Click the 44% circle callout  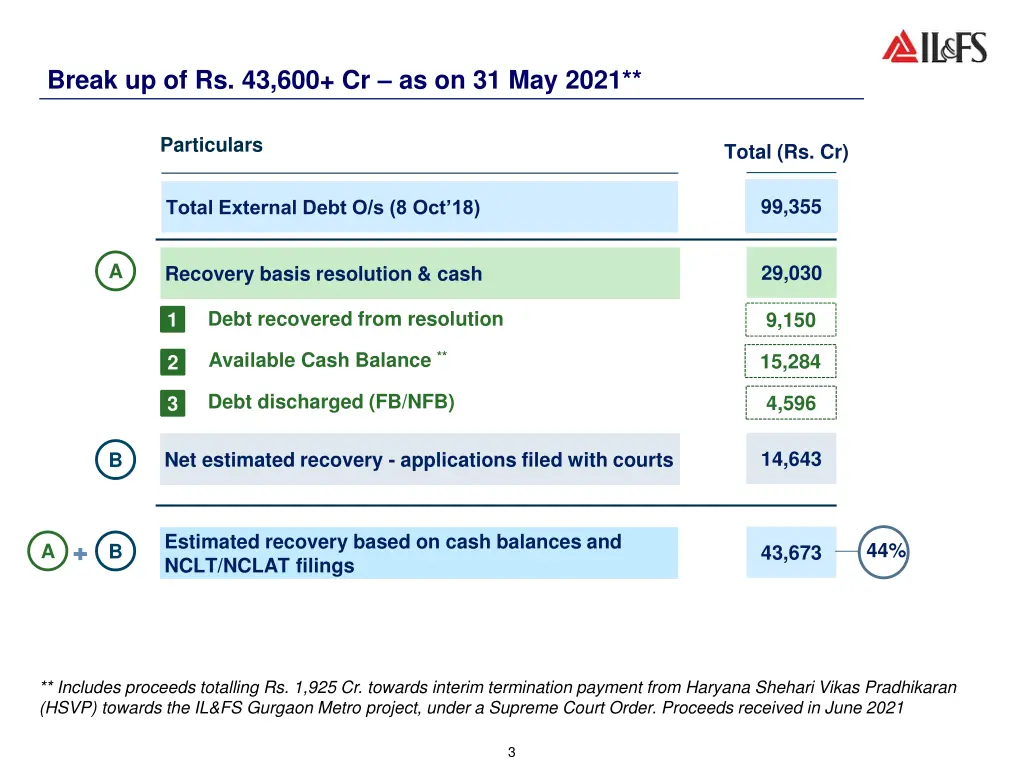click(884, 552)
